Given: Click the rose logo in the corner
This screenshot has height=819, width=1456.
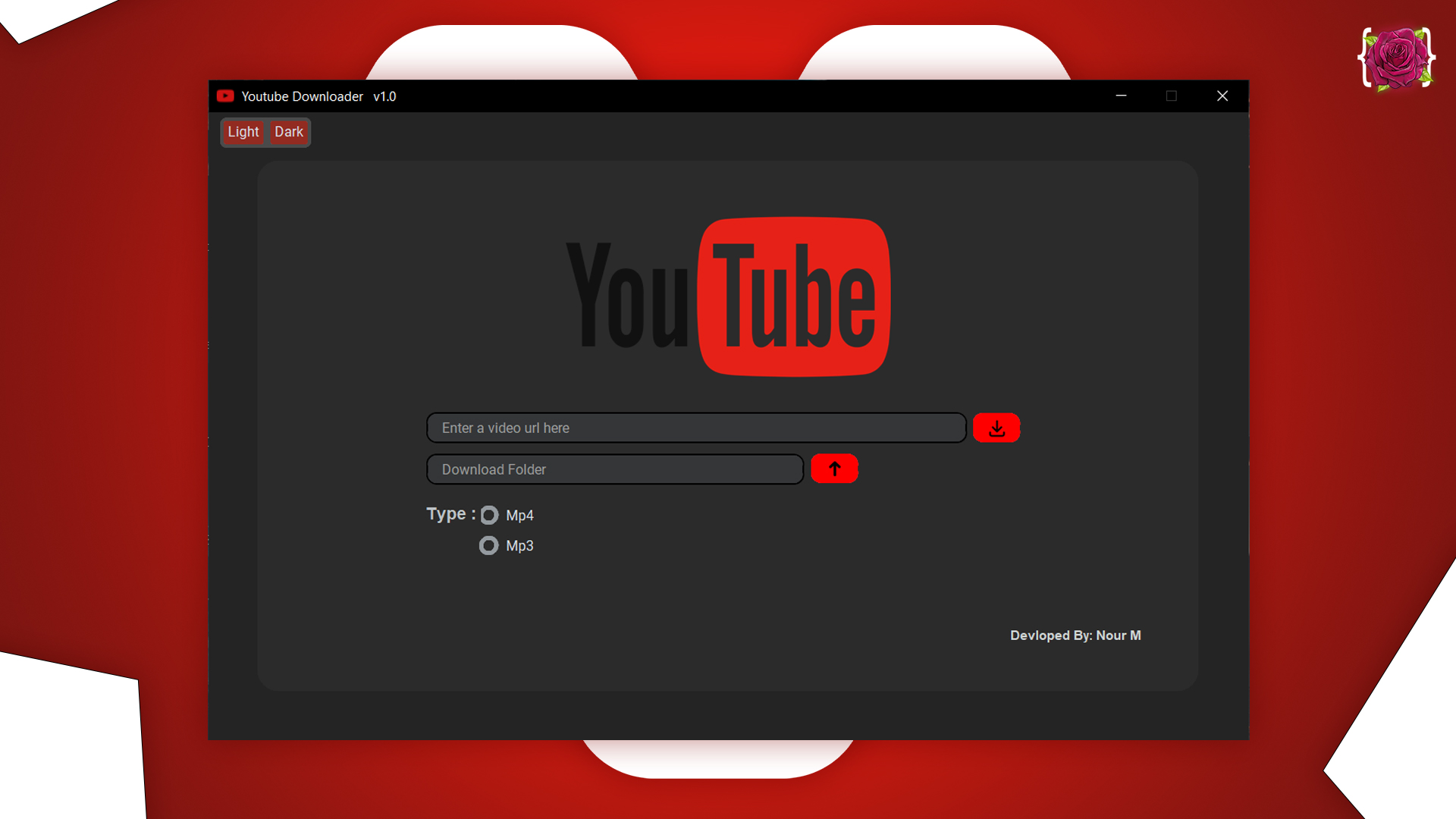Looking at the screenshot, I should [x=1396, y=58].
